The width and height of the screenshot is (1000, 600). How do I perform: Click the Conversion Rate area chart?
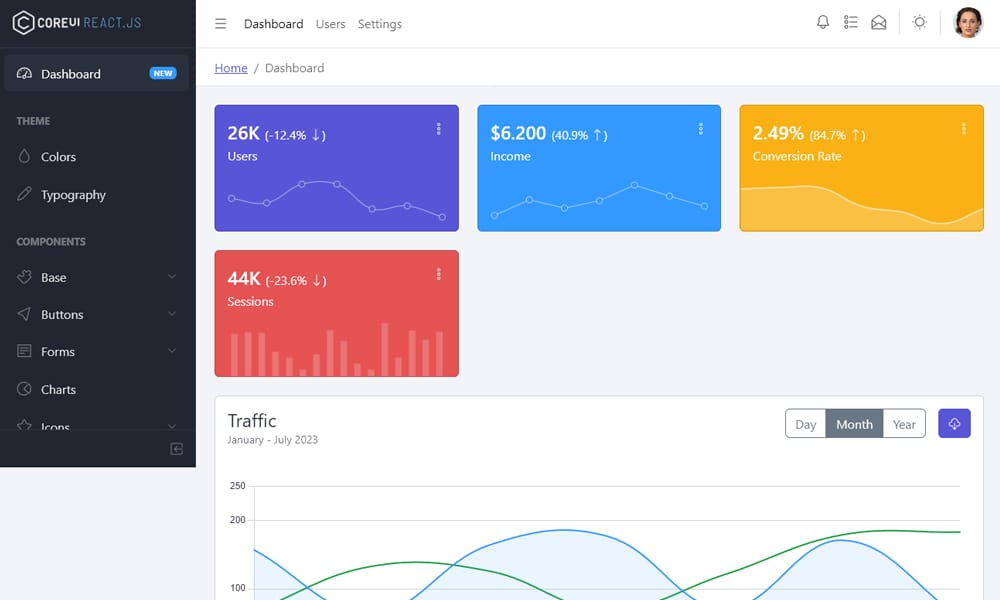pos(862,207)
